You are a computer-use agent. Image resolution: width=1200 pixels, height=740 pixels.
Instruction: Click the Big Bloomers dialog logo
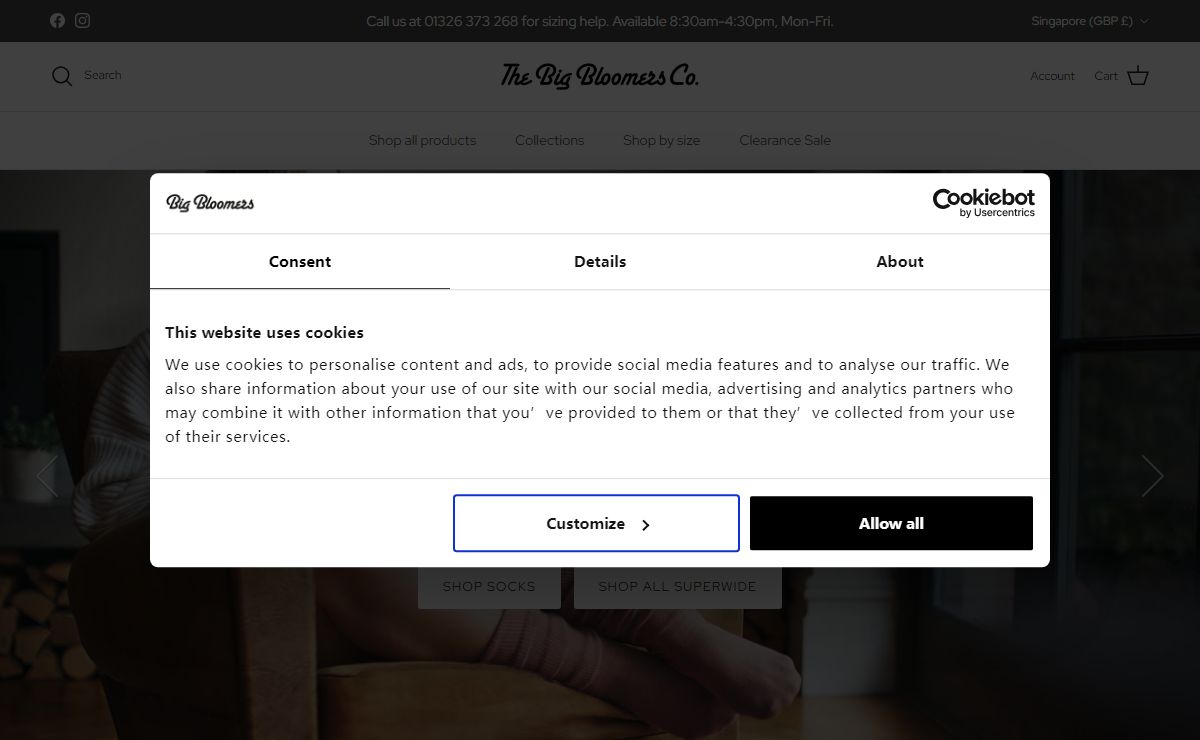[210, 203]
